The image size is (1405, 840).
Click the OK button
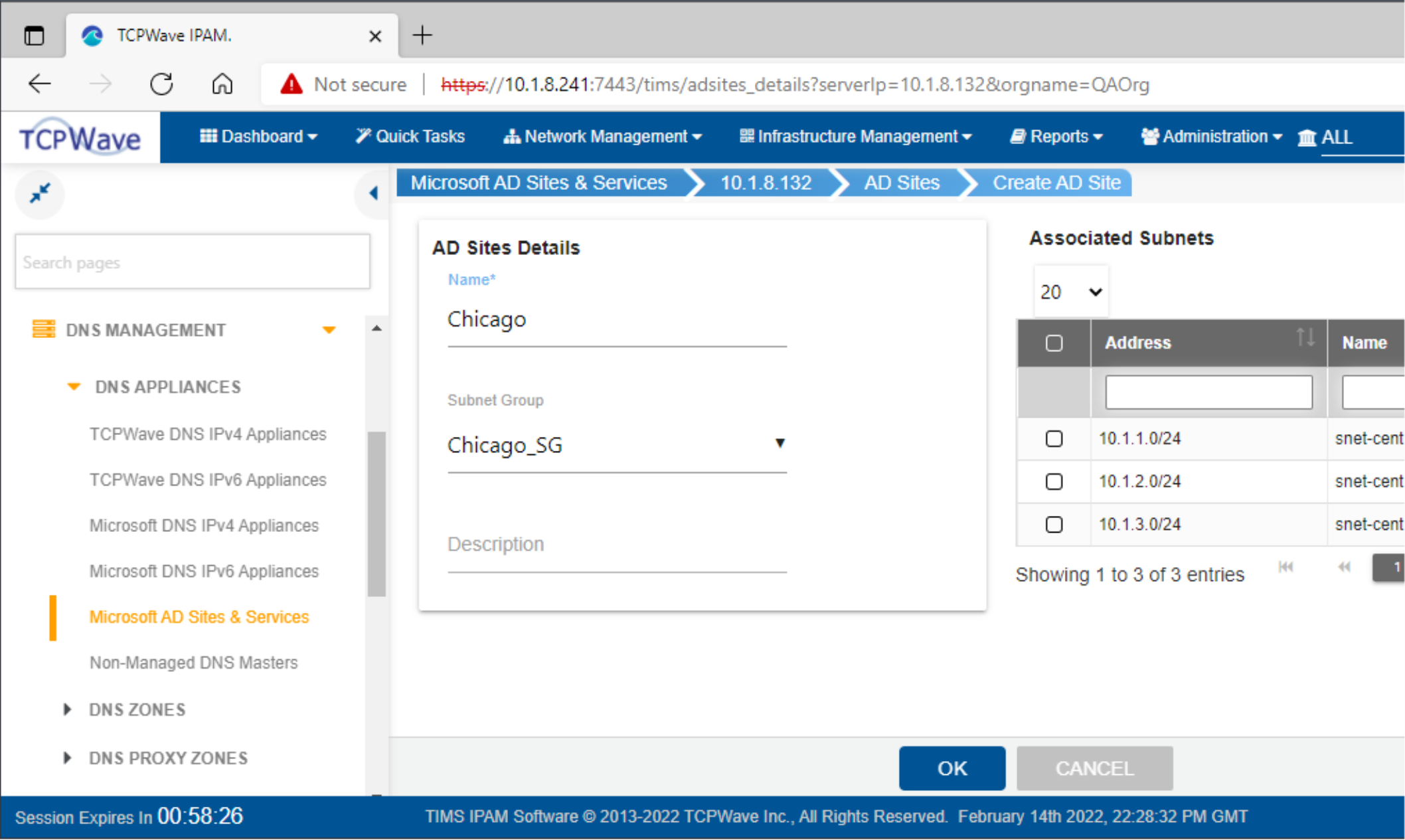tap(952, 768)
